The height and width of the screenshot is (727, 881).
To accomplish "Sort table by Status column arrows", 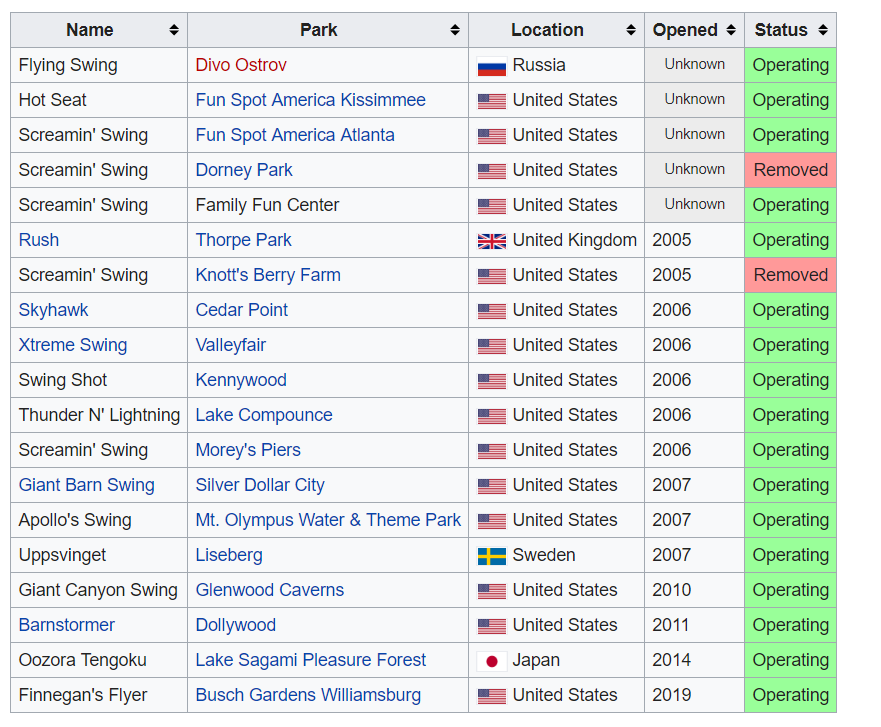I will tap(823, 30).
